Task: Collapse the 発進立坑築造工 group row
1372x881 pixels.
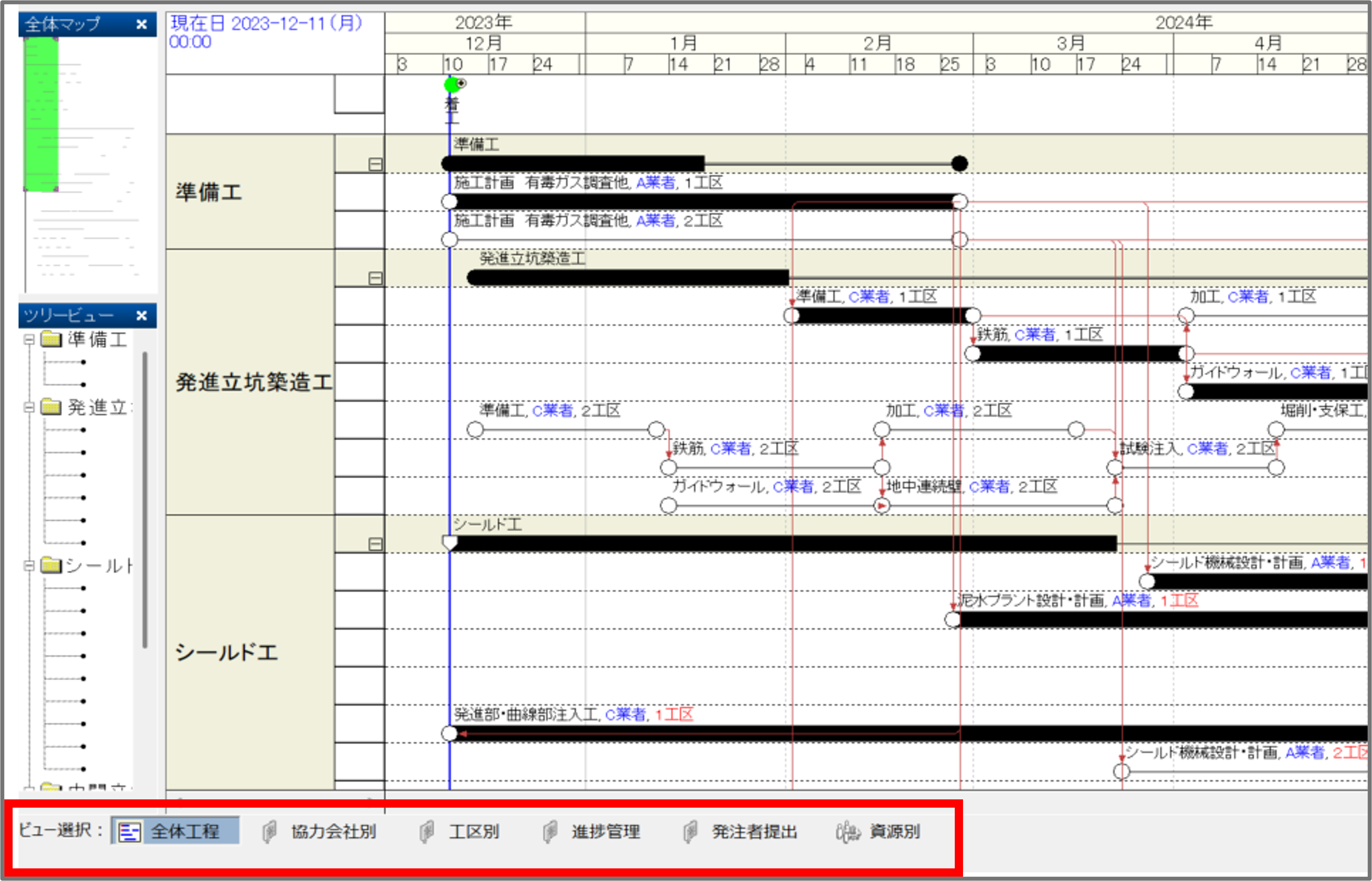Action: coord(375,278)
